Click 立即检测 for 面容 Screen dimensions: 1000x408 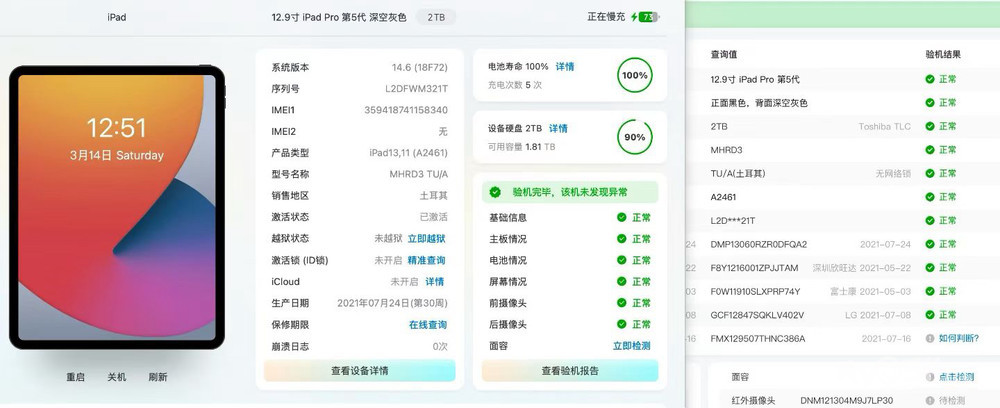click(x=632, y=346)
